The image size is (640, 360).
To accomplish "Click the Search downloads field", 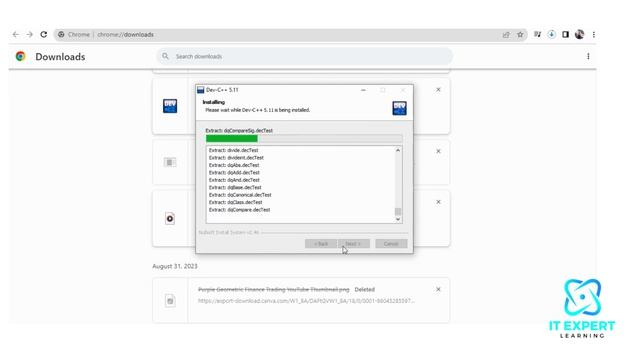I will tap(304, 56).
